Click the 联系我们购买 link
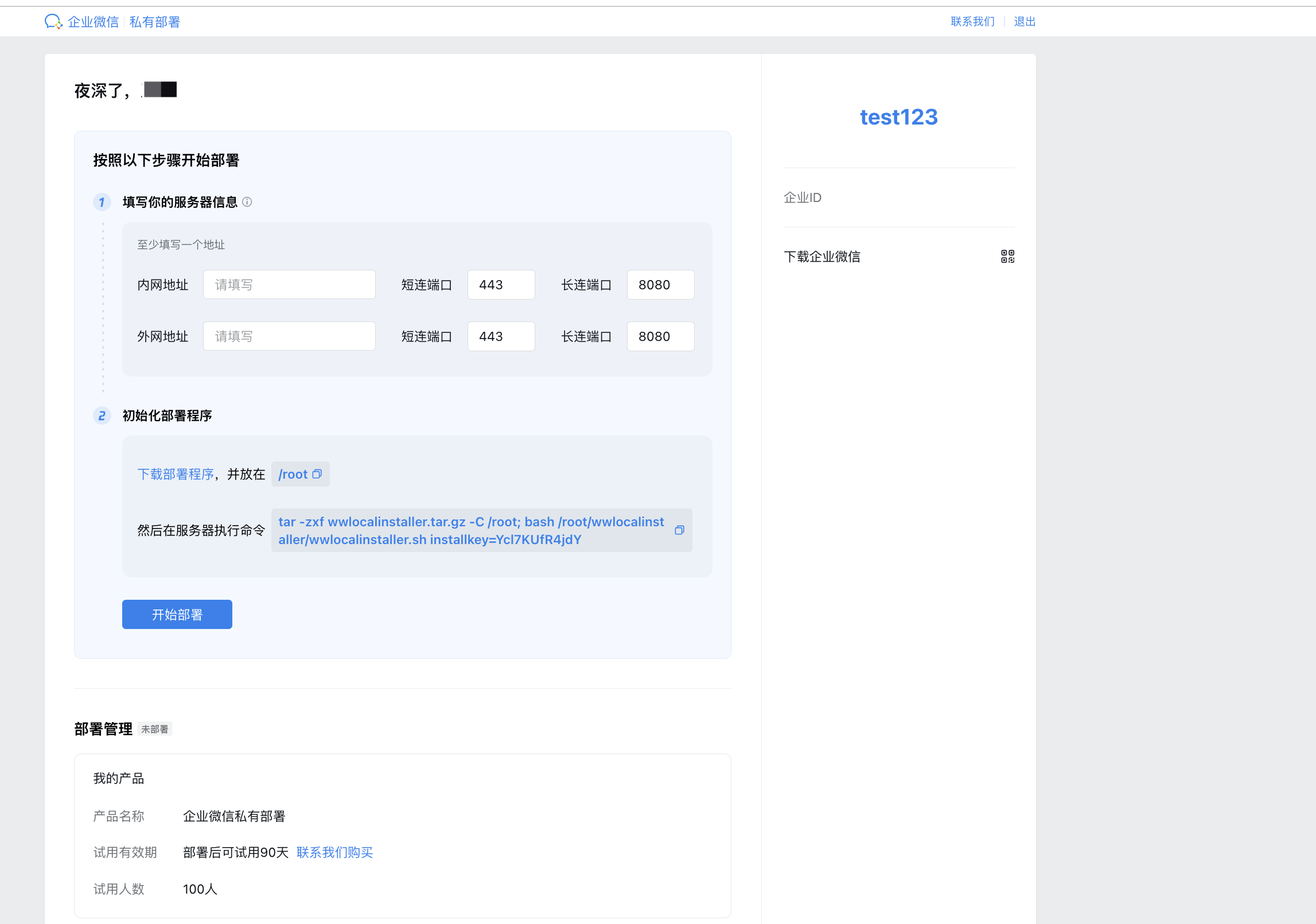The image size is (1316, 924). (x=334, y=852)
